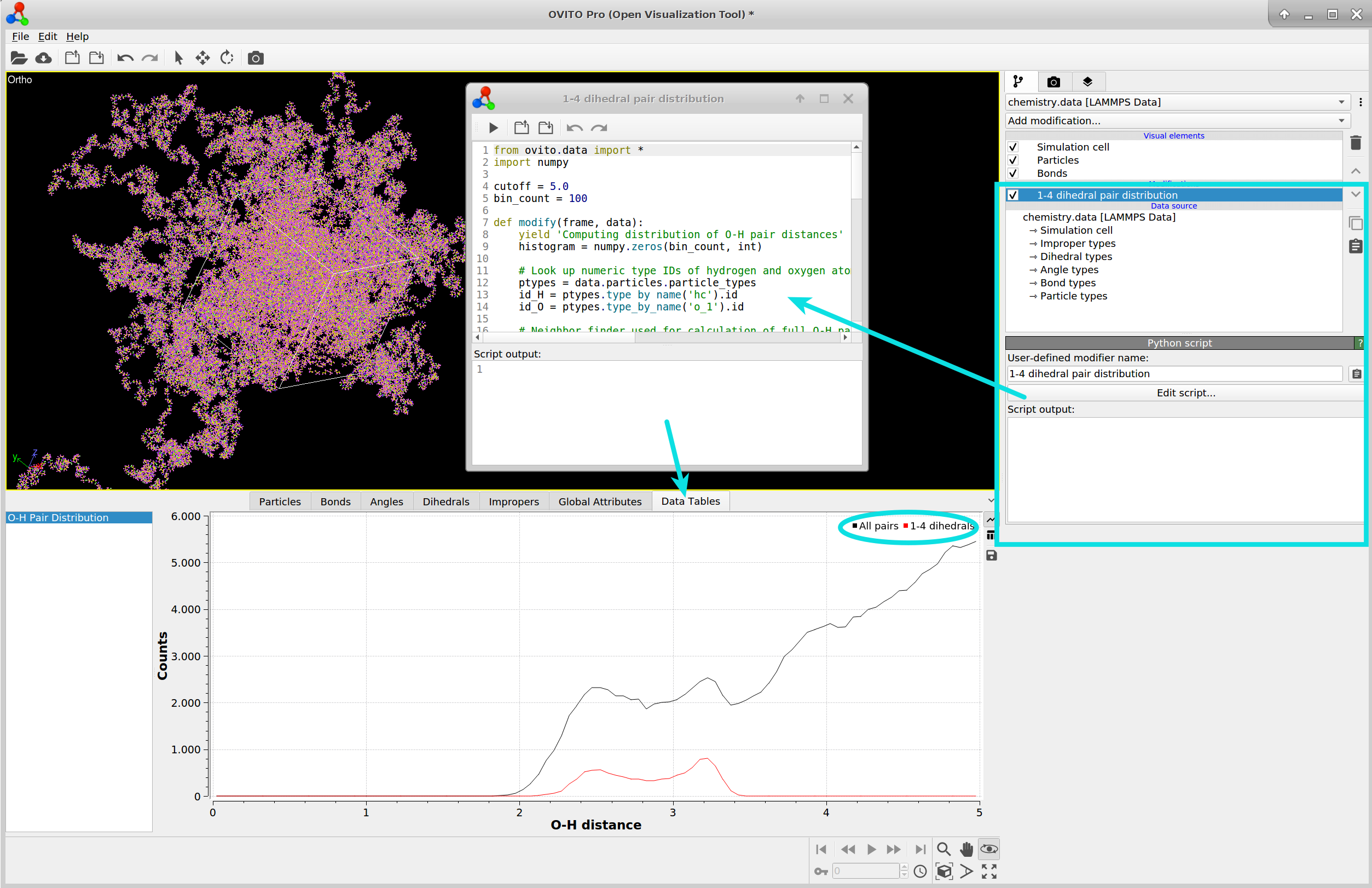Delete selected modifier with the trash icon

1355,143
